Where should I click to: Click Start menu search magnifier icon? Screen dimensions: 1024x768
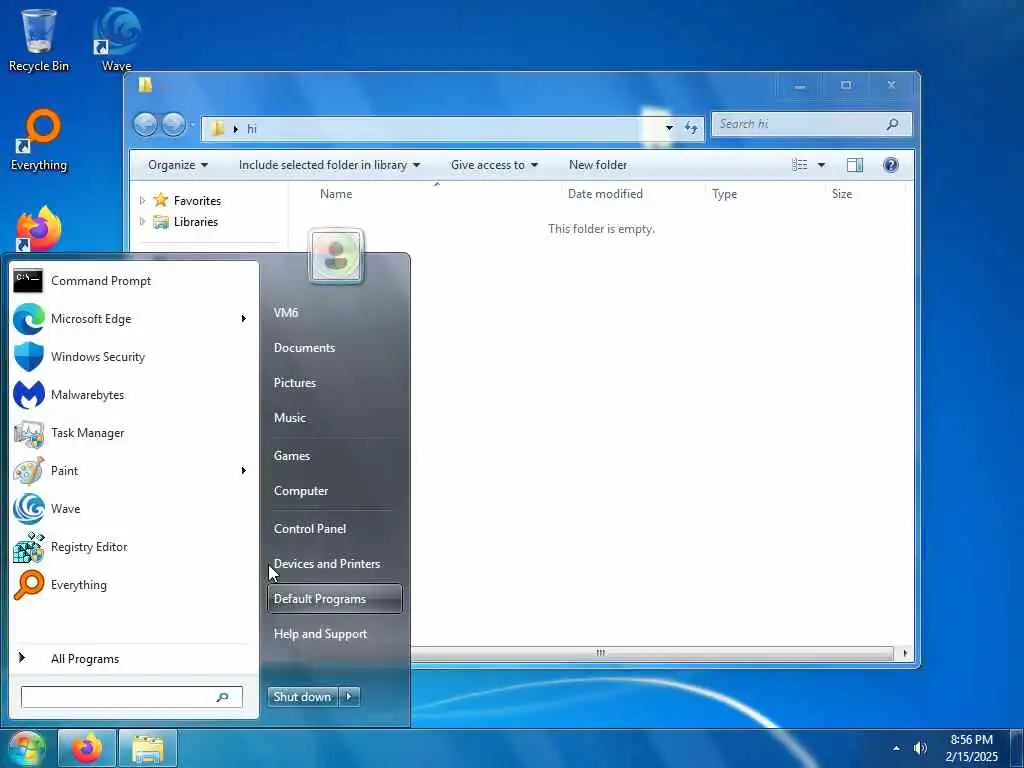pos(222,697)
